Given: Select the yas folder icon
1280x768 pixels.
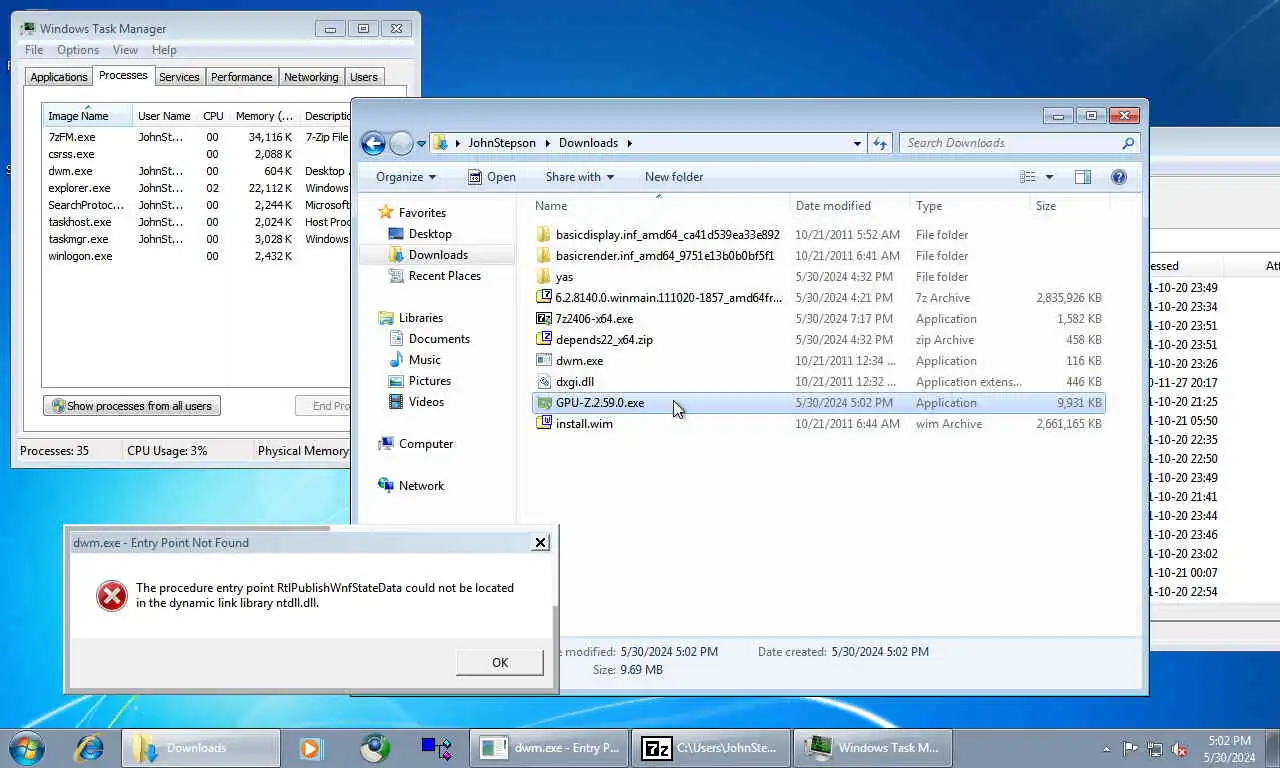Looking at the screenshot, I should click(544, 277).
